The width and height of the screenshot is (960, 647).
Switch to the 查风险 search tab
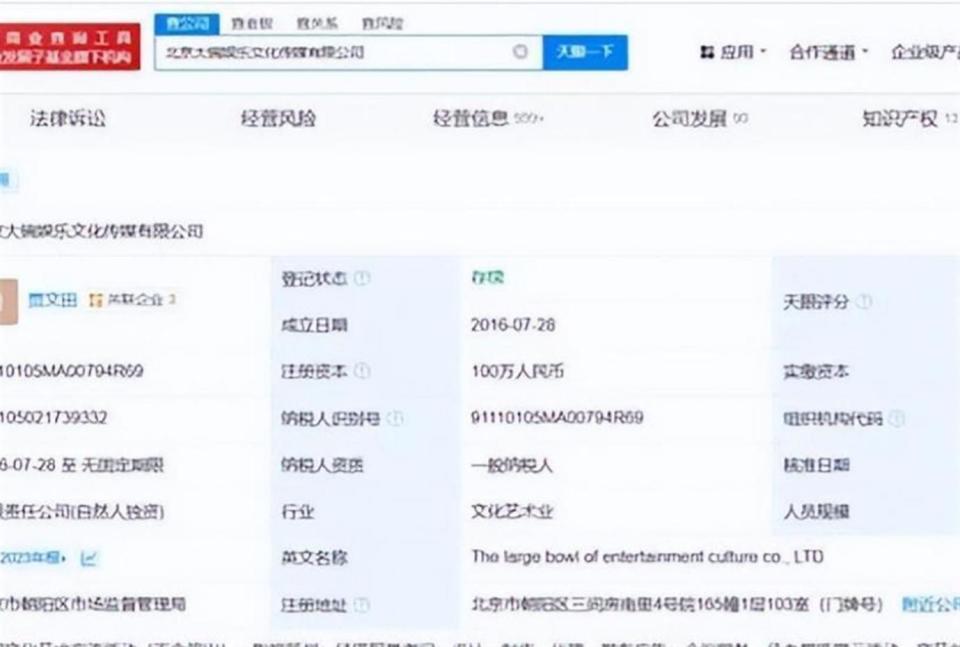click(382, 23)
